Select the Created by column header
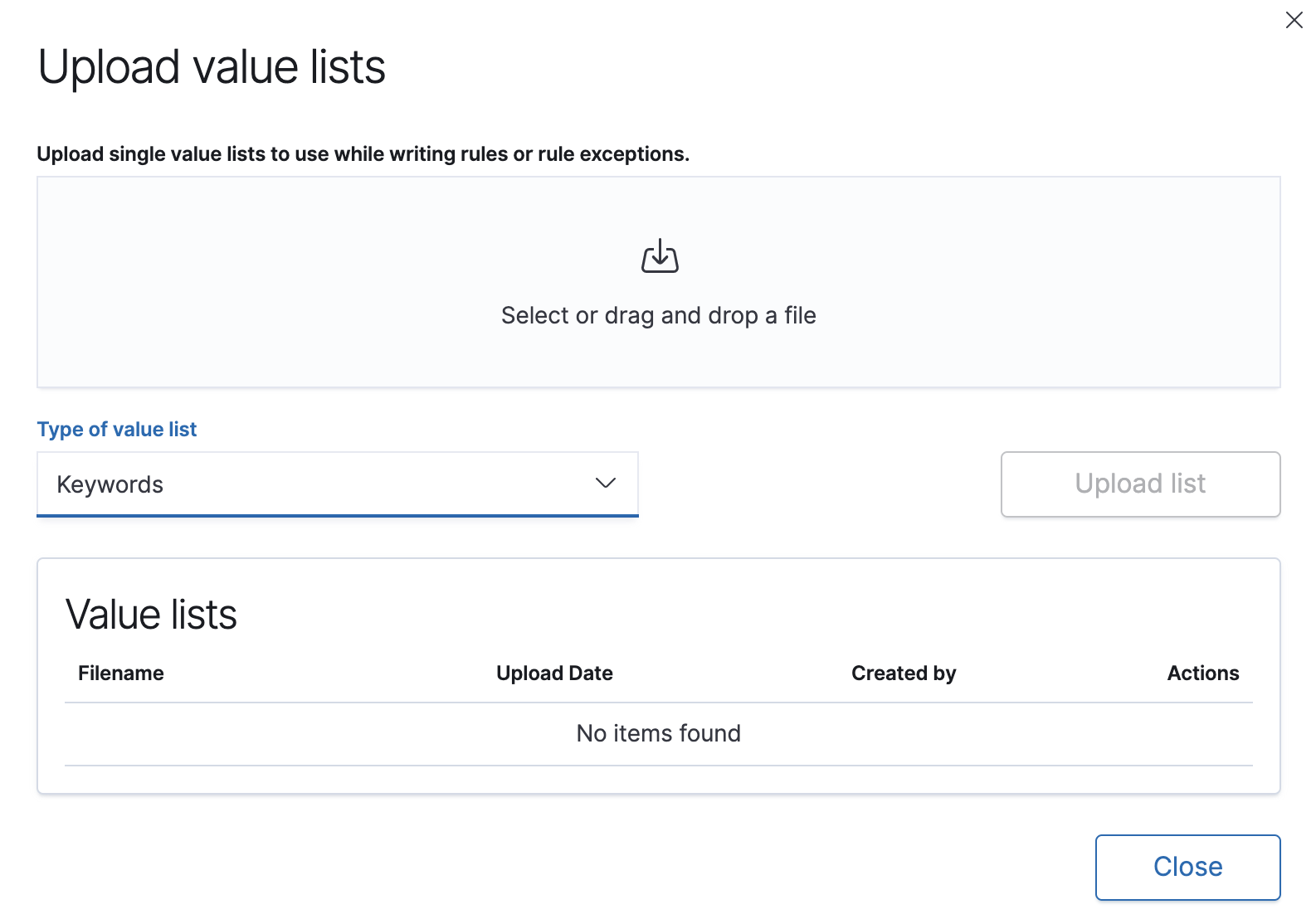This screenshot has width=1316, height=919. point(904,673)
